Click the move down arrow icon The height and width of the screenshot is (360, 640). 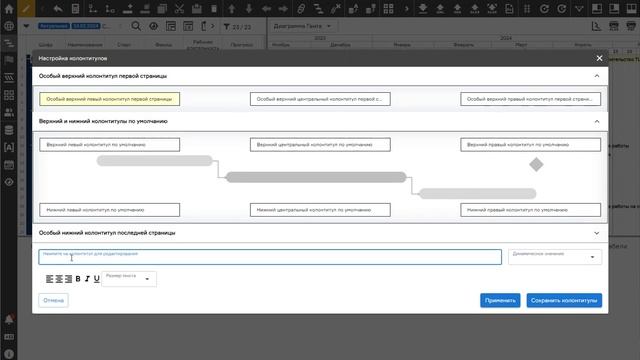pyautogui.click(x=249, y=9)
